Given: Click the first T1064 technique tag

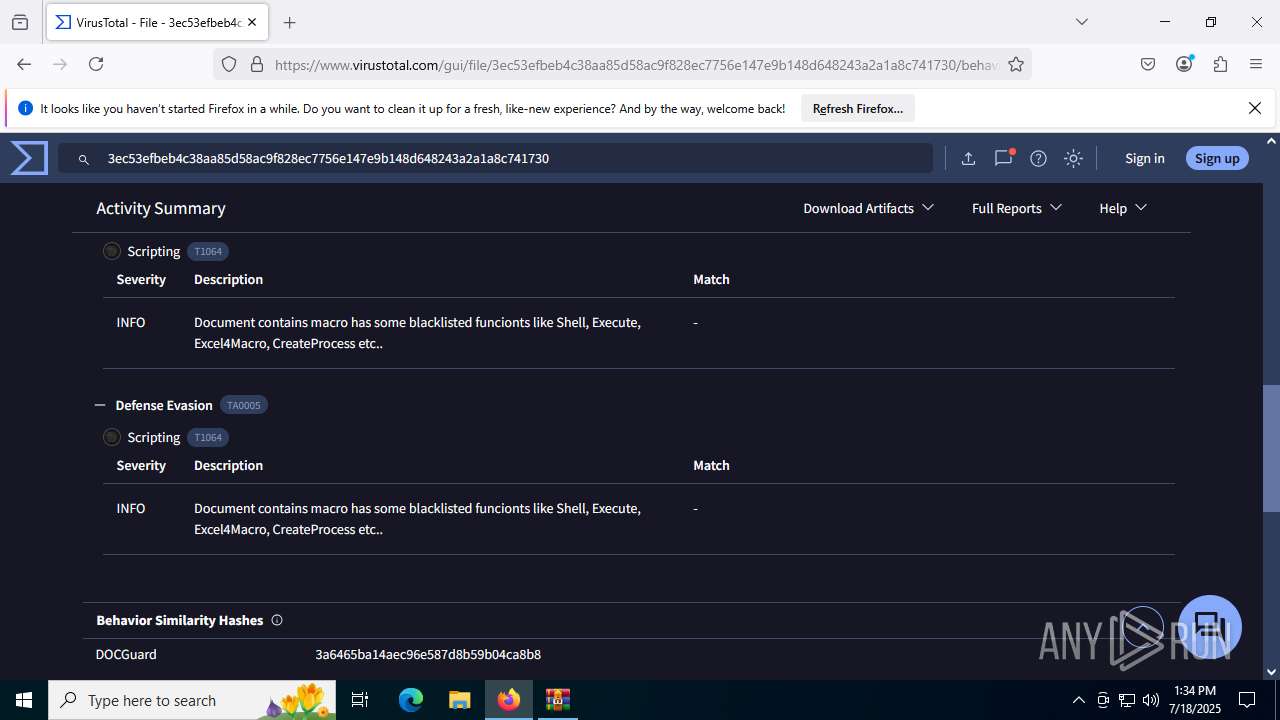Looking at the screenshot, I should (208, 251).
